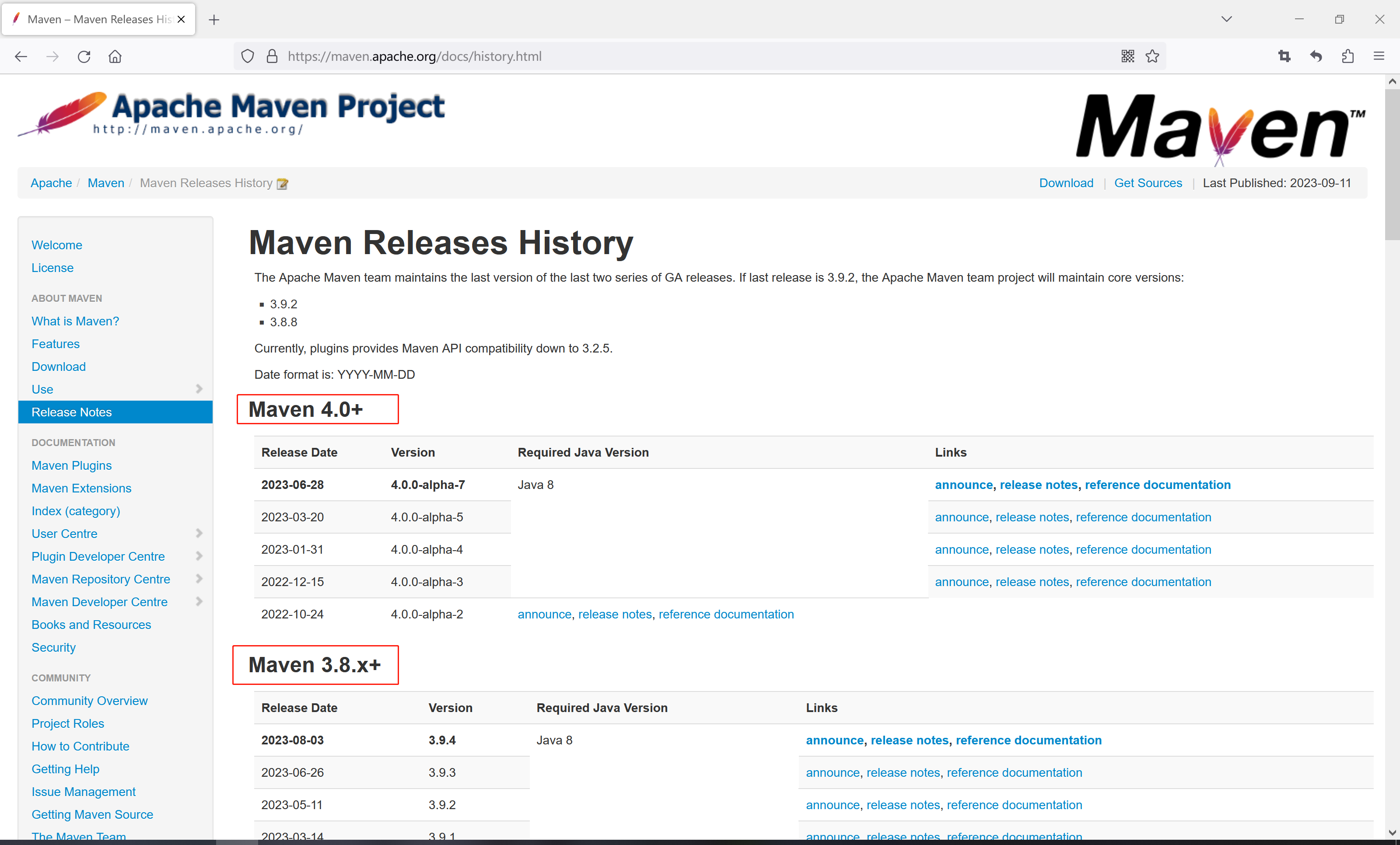Open the Security sidebar link
The image size is (1400, 845).
pyautogui.click(x=53, y=647)
